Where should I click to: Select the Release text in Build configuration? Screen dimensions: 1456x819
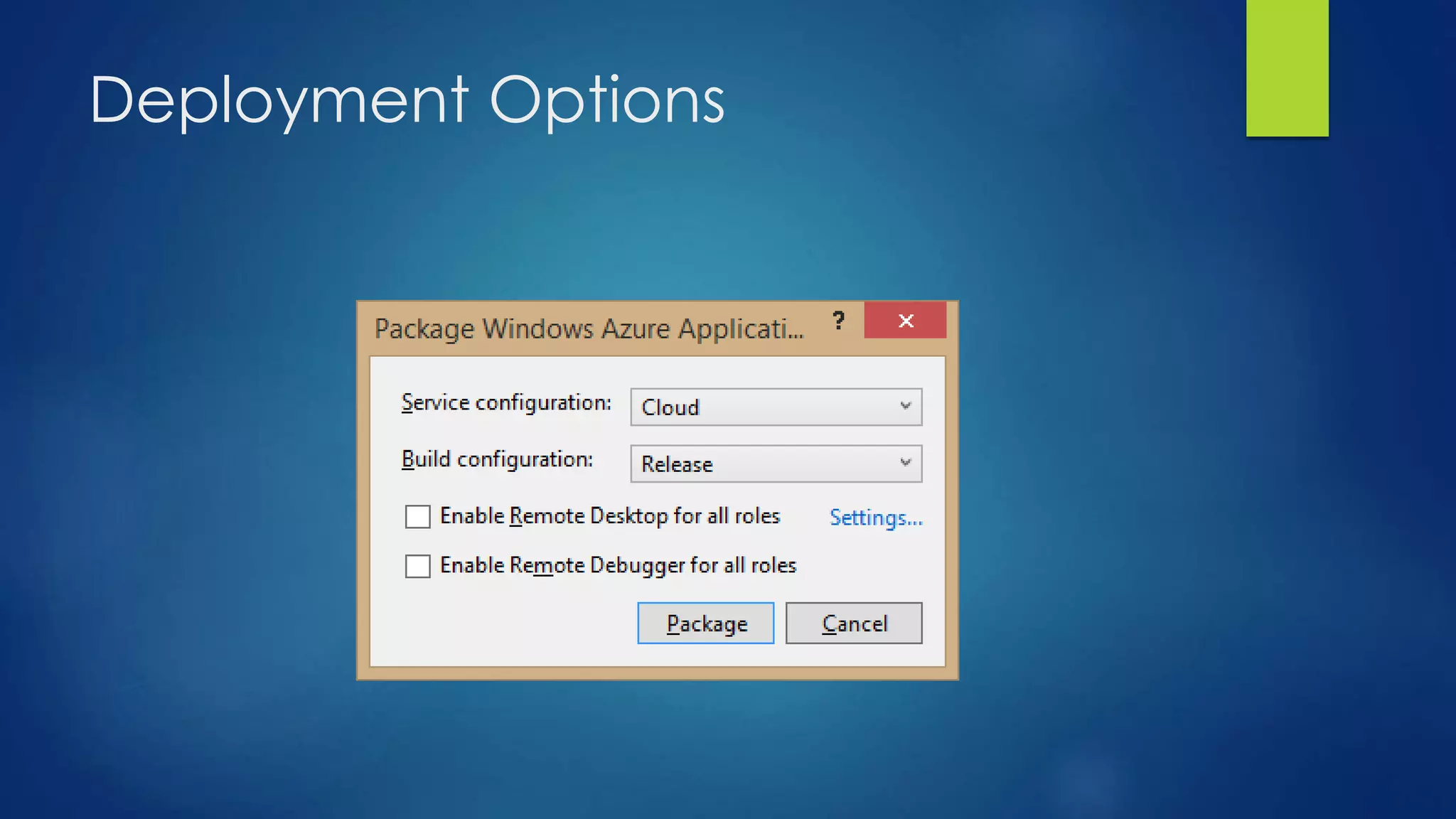(x=677, y=465)
